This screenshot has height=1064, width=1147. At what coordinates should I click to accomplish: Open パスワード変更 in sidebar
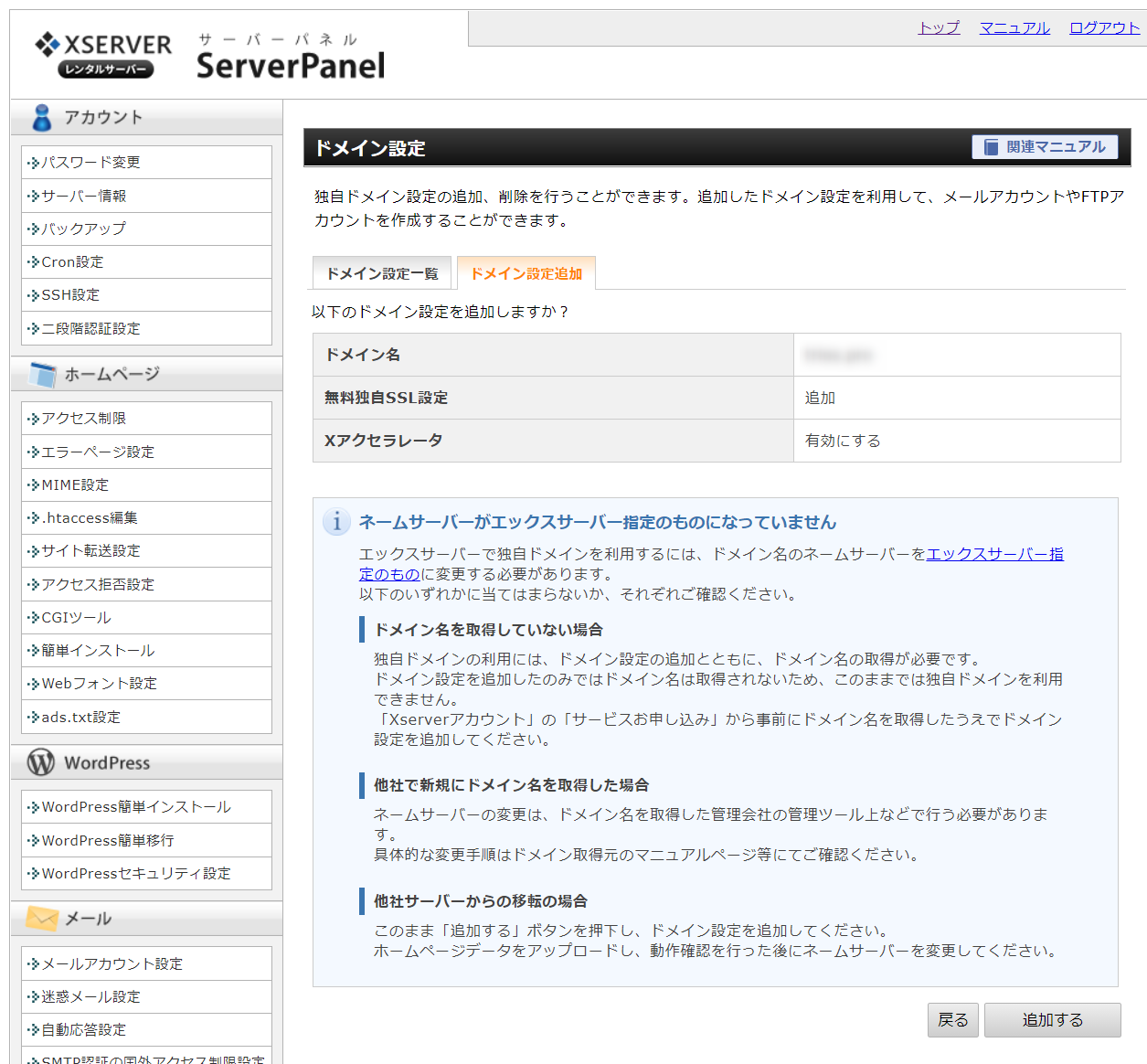146,163
